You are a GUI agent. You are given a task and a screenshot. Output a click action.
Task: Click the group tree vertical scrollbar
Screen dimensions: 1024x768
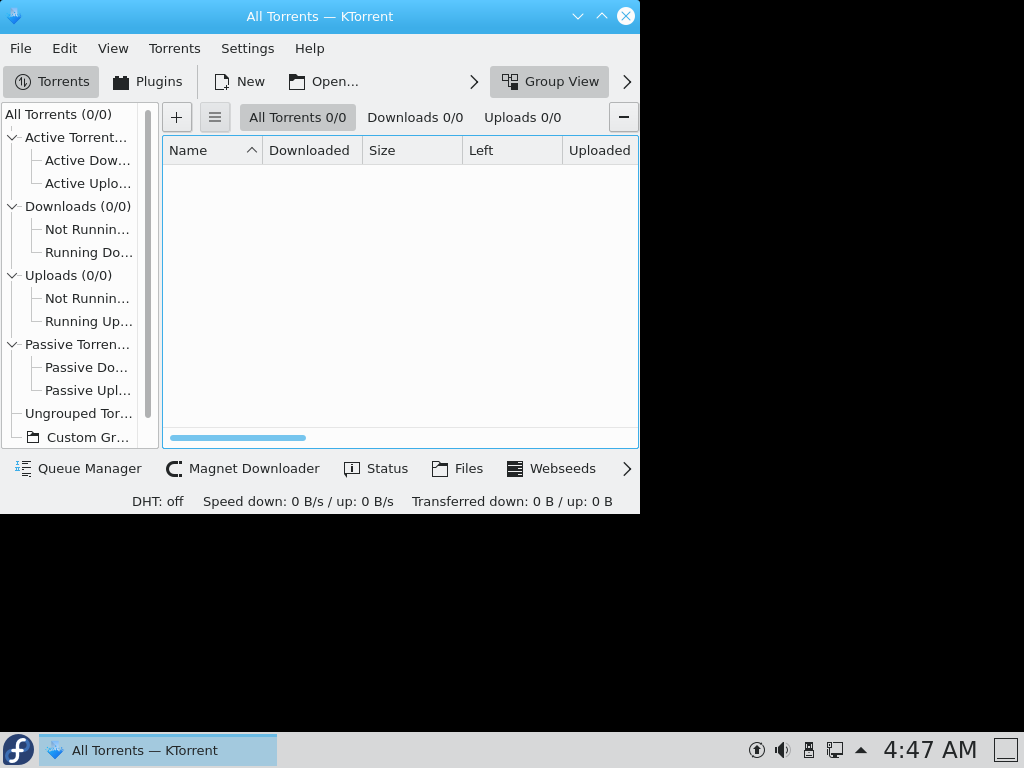pos(148,263)
